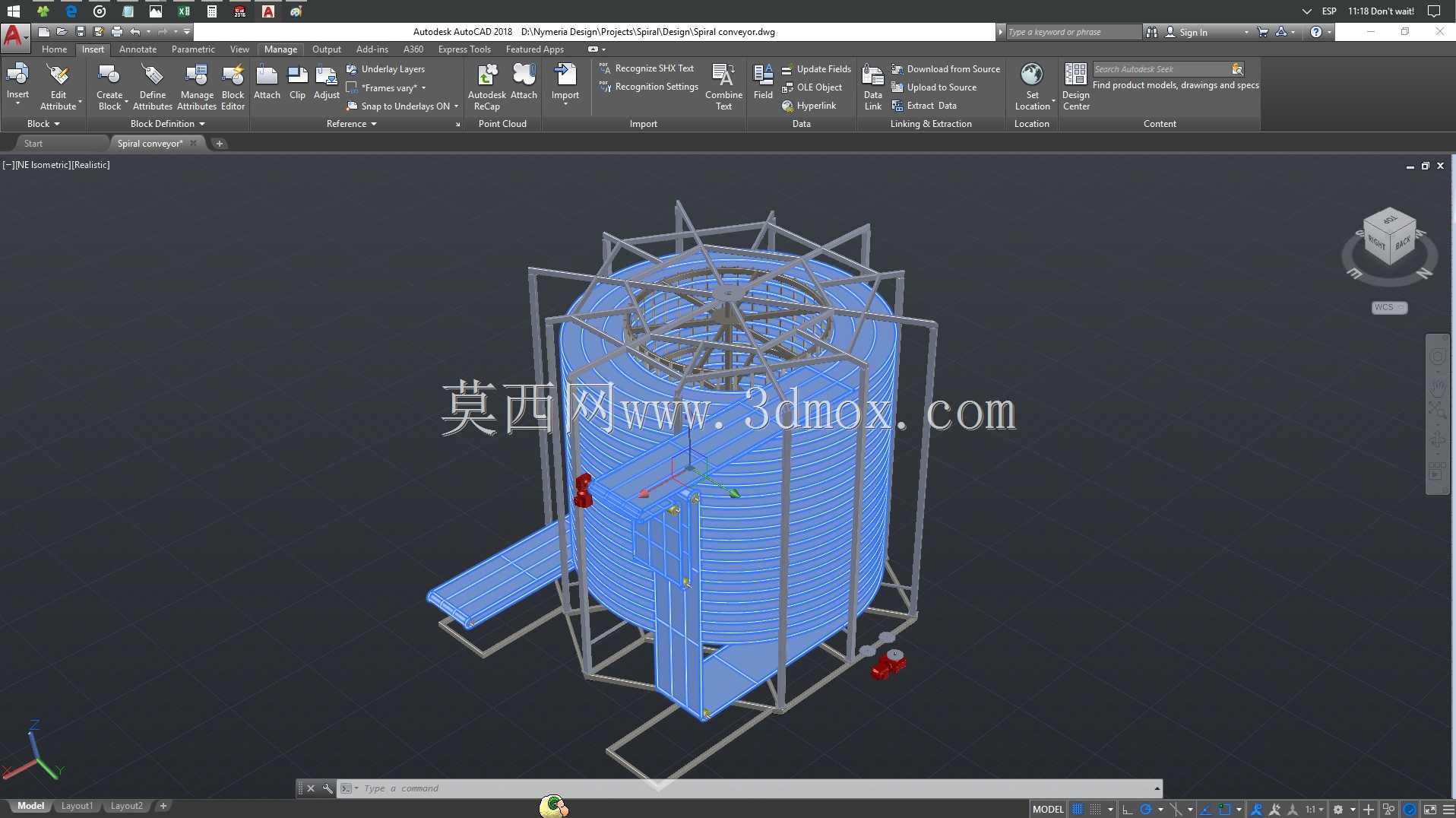1456x818 pixels.
Task: Toggle the drawing grid display
Action: tap(1078, 810)
